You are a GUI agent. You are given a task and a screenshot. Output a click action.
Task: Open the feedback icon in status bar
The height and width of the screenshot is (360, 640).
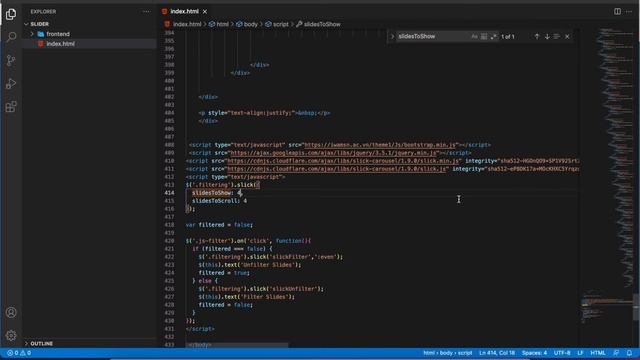click(616, 353)
